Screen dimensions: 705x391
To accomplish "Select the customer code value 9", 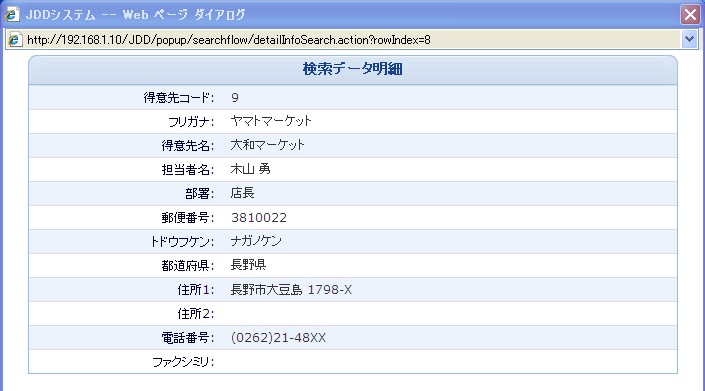I will (x=235, y=98).
